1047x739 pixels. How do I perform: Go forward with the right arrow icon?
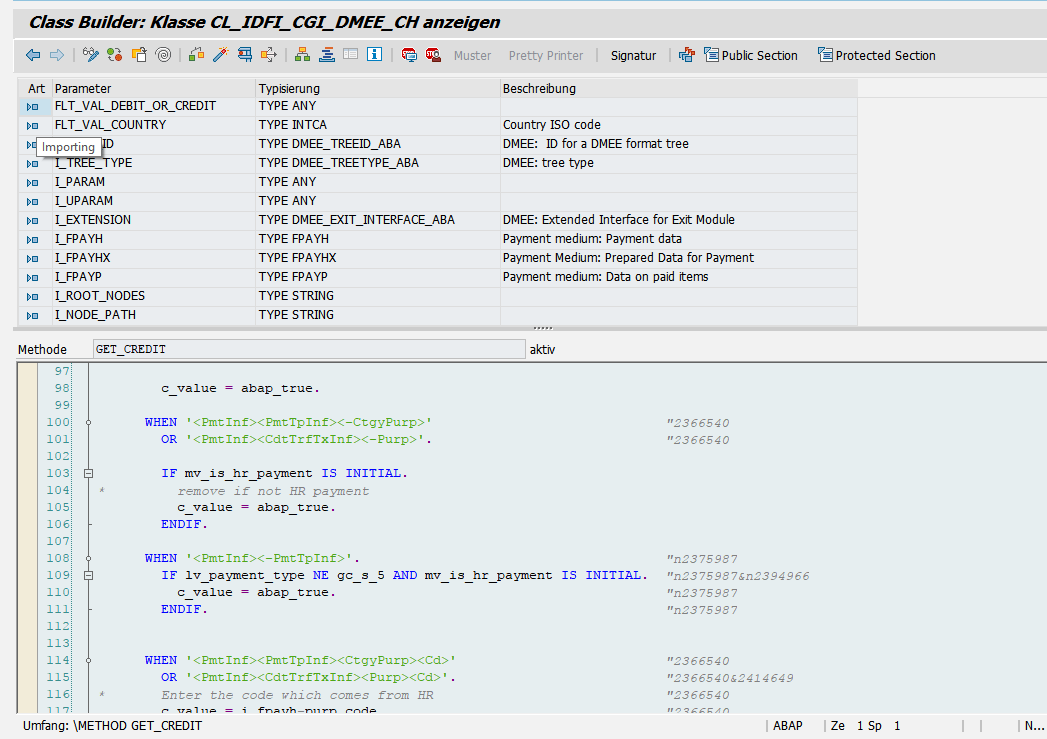click(x=57, y=55)
